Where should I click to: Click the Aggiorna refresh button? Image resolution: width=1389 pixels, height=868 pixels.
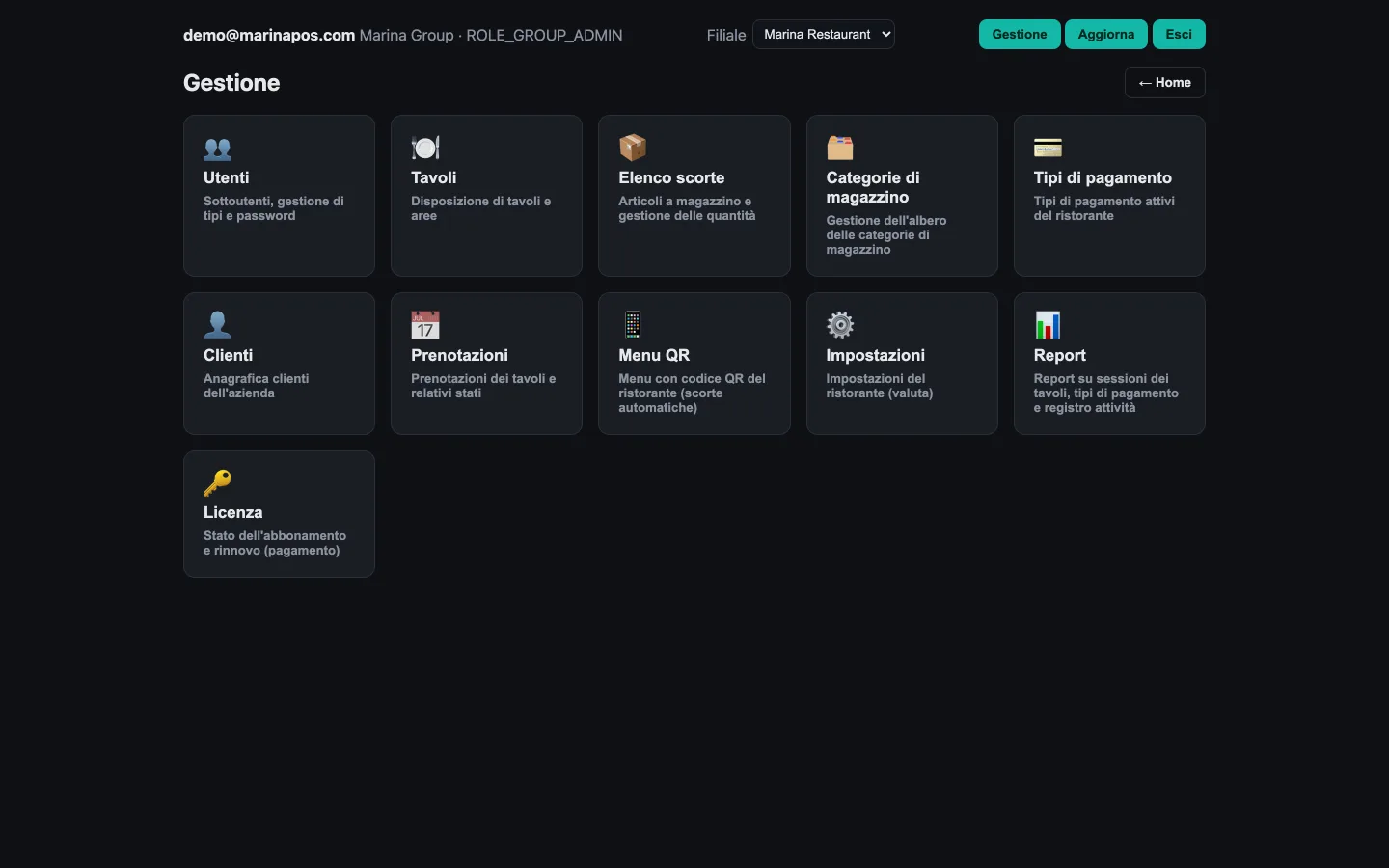pos(1106,35)
